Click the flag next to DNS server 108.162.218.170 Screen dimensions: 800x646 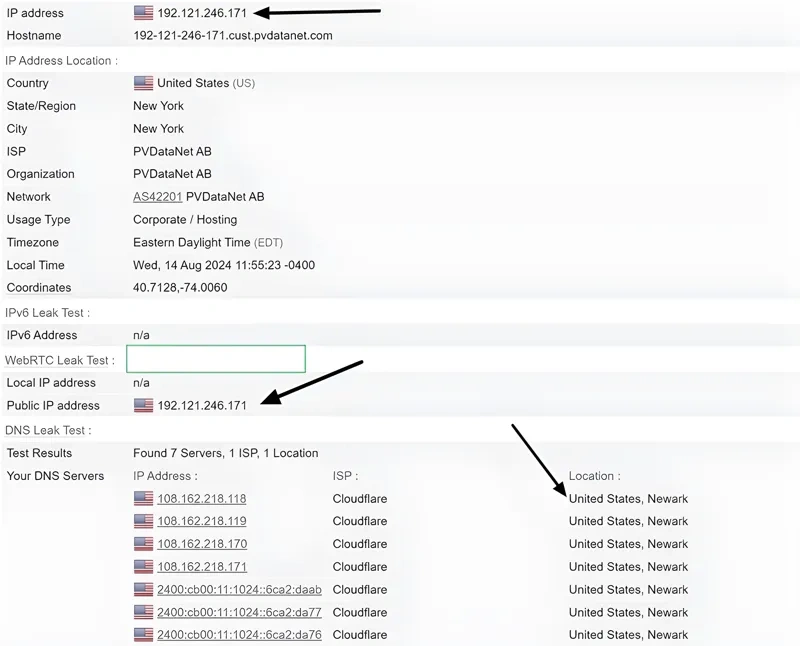point(142,544)
